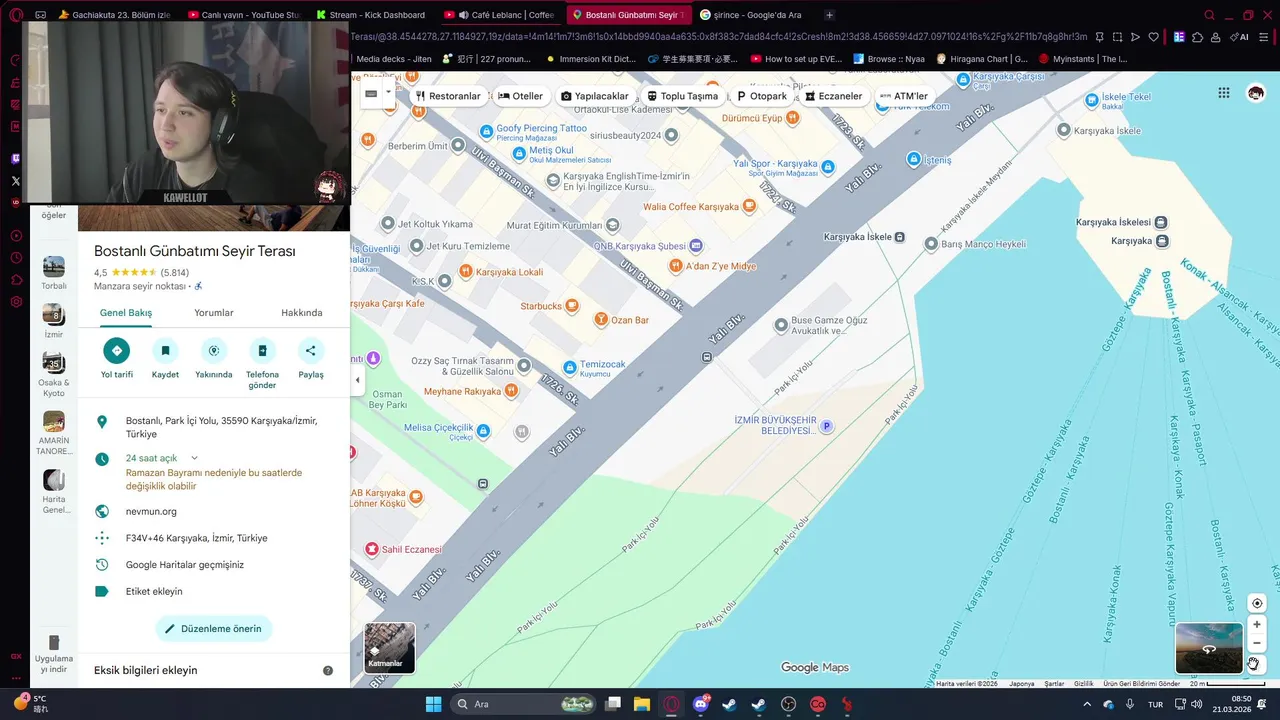Click the (5.814) reviews count

pyautogui.click(x=175, y=272)
